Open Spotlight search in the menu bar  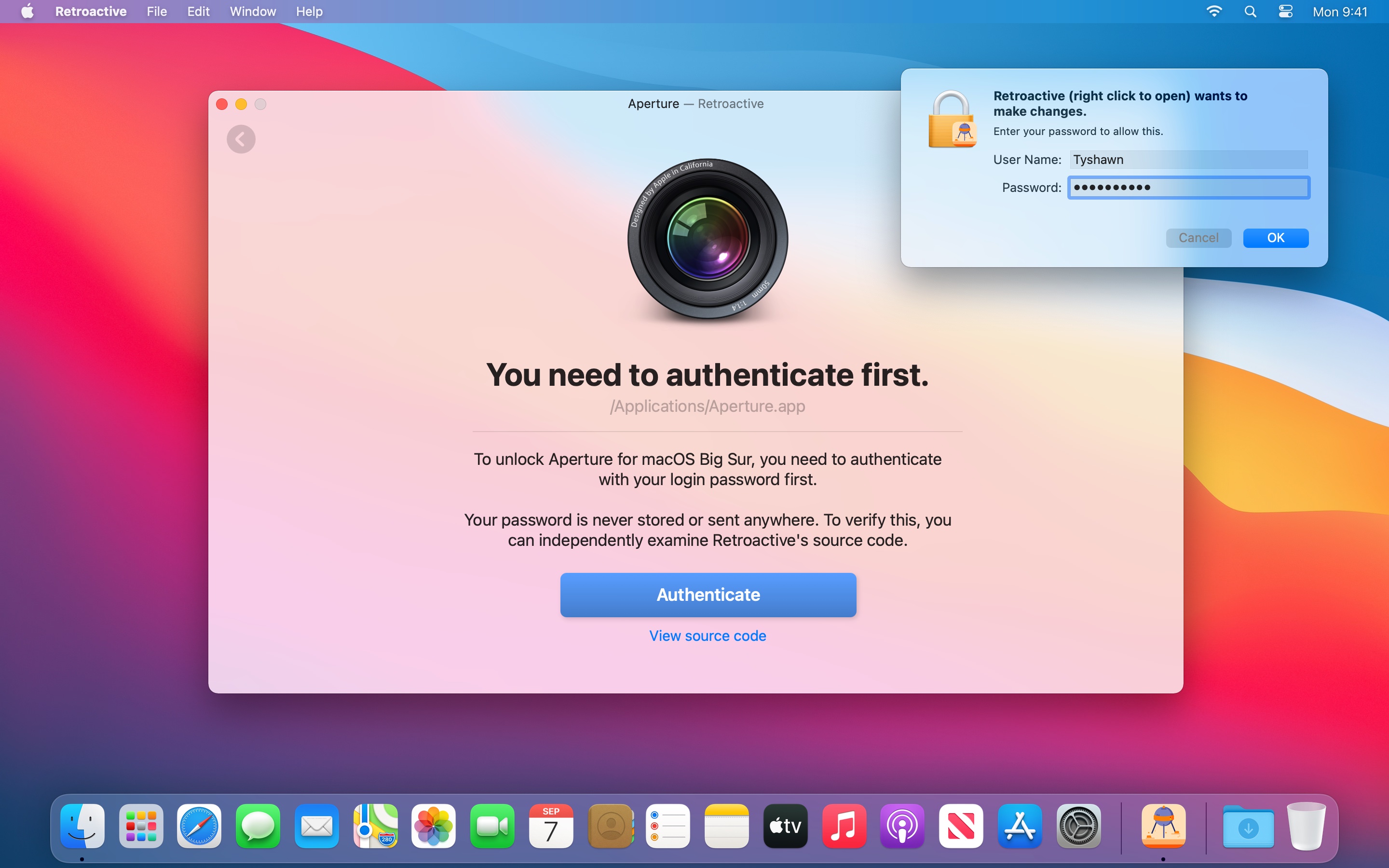pyautogui.click(x=1250, y=12)
